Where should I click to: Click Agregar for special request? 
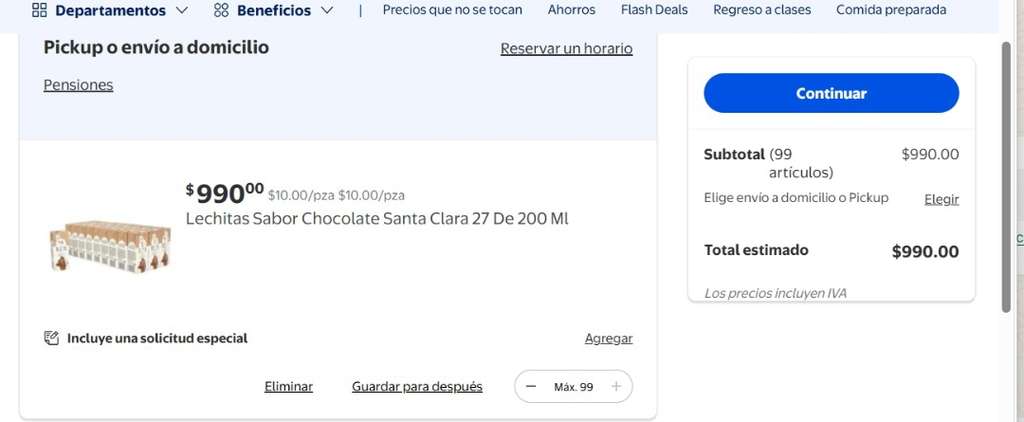(x=609, y=338)
